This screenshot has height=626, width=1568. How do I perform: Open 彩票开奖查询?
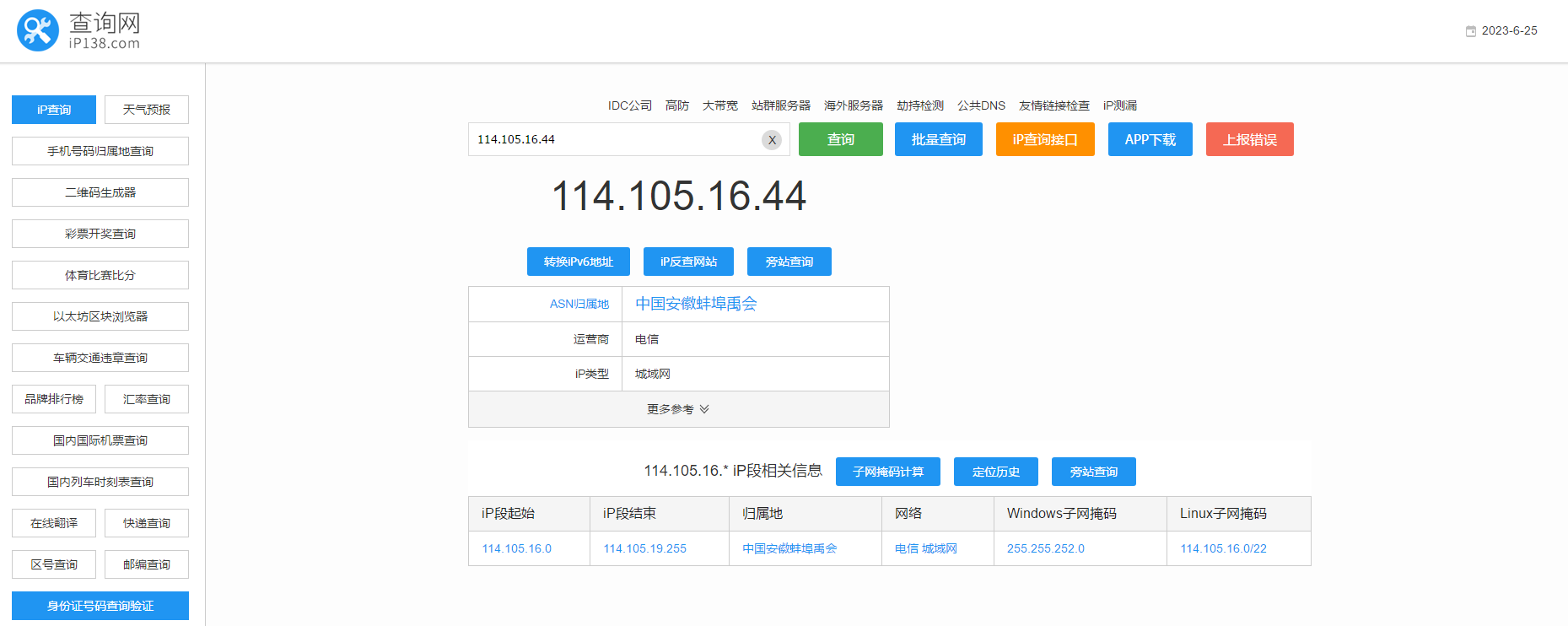100,234
